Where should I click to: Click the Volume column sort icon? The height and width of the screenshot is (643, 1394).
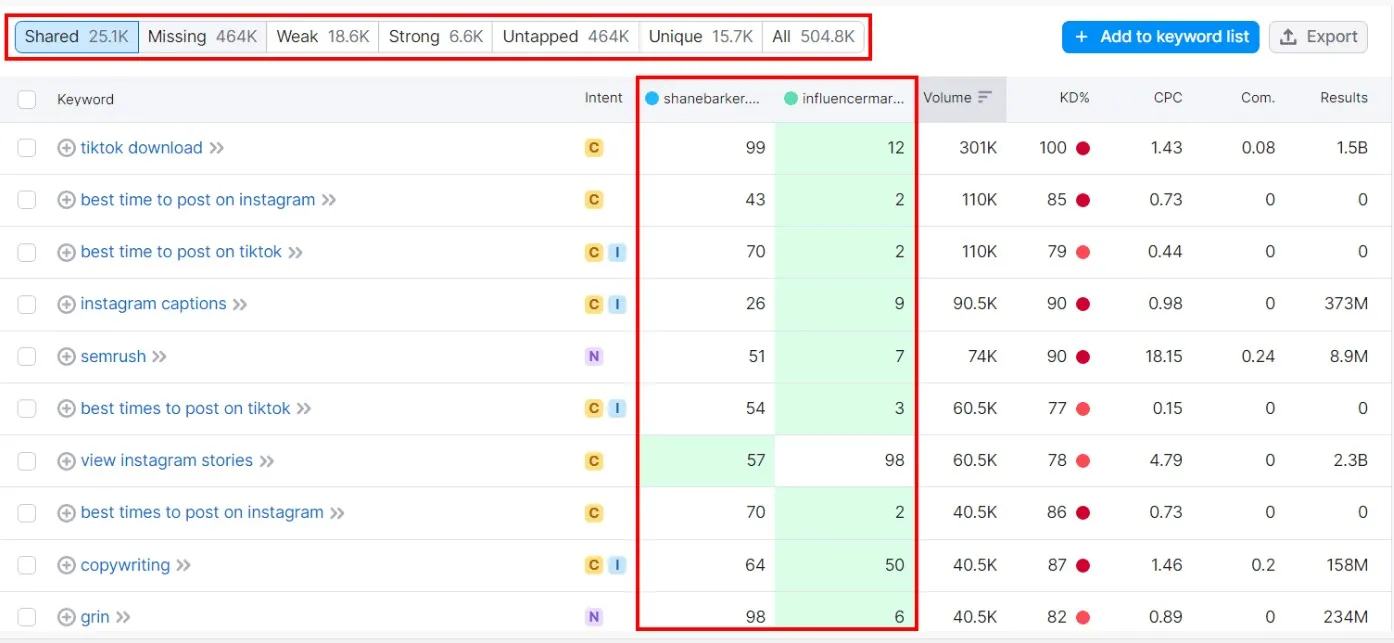coord(985,97)
